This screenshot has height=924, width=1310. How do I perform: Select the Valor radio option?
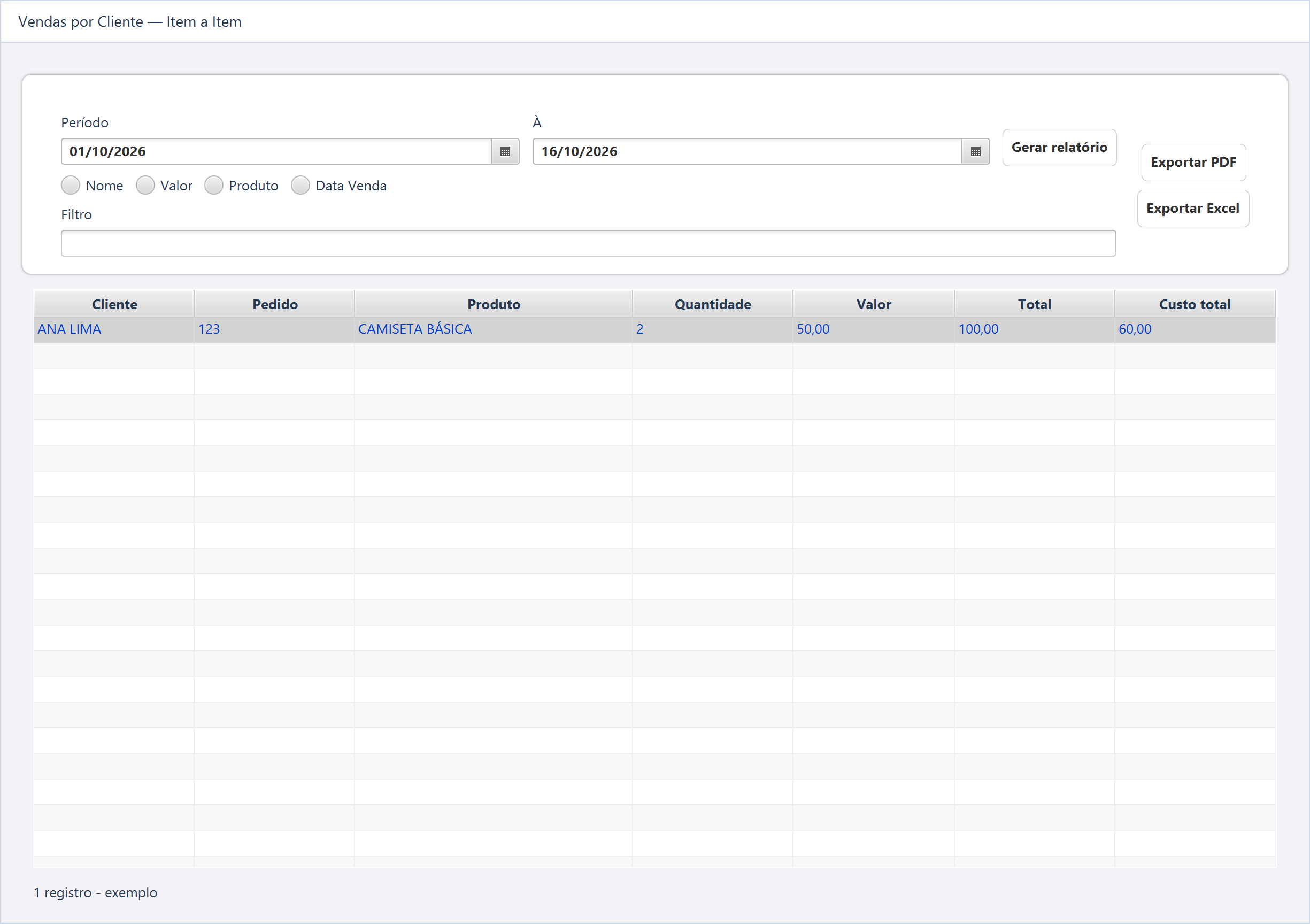coord(145,186)
